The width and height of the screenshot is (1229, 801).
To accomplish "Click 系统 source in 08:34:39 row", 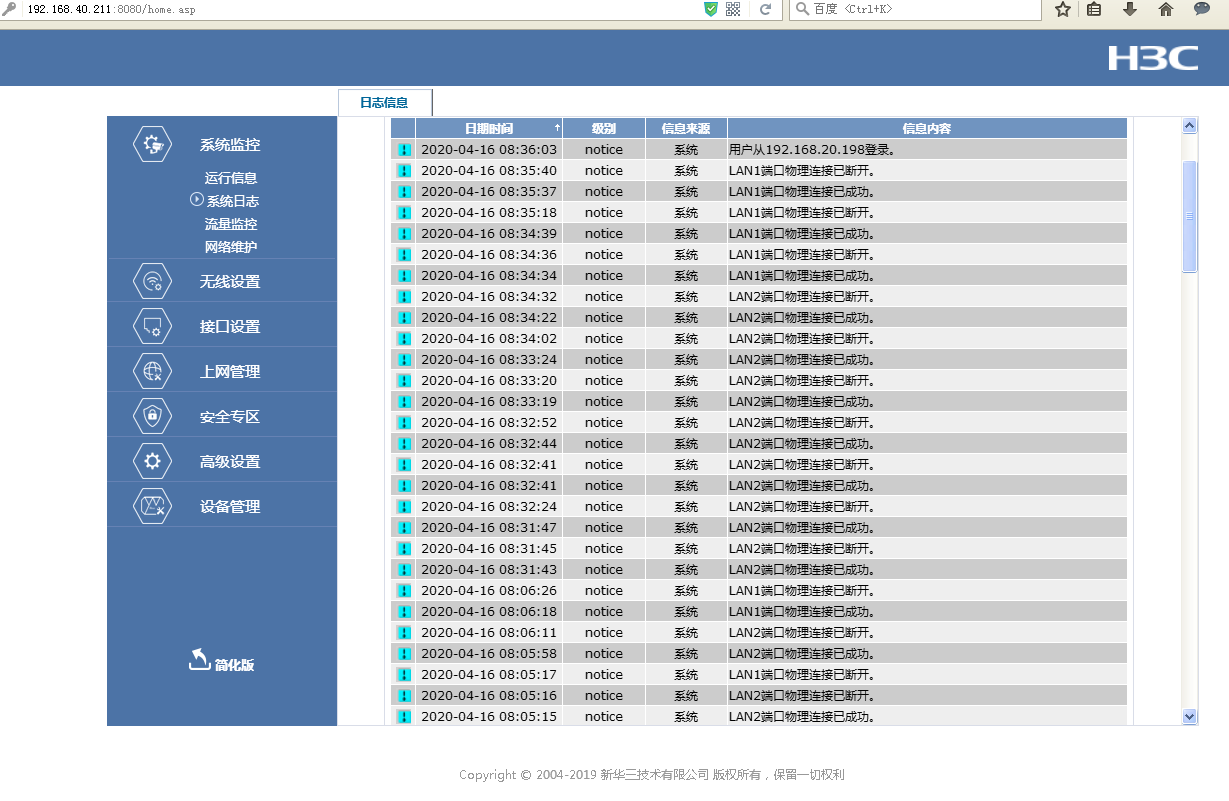I will pos(686,234).
